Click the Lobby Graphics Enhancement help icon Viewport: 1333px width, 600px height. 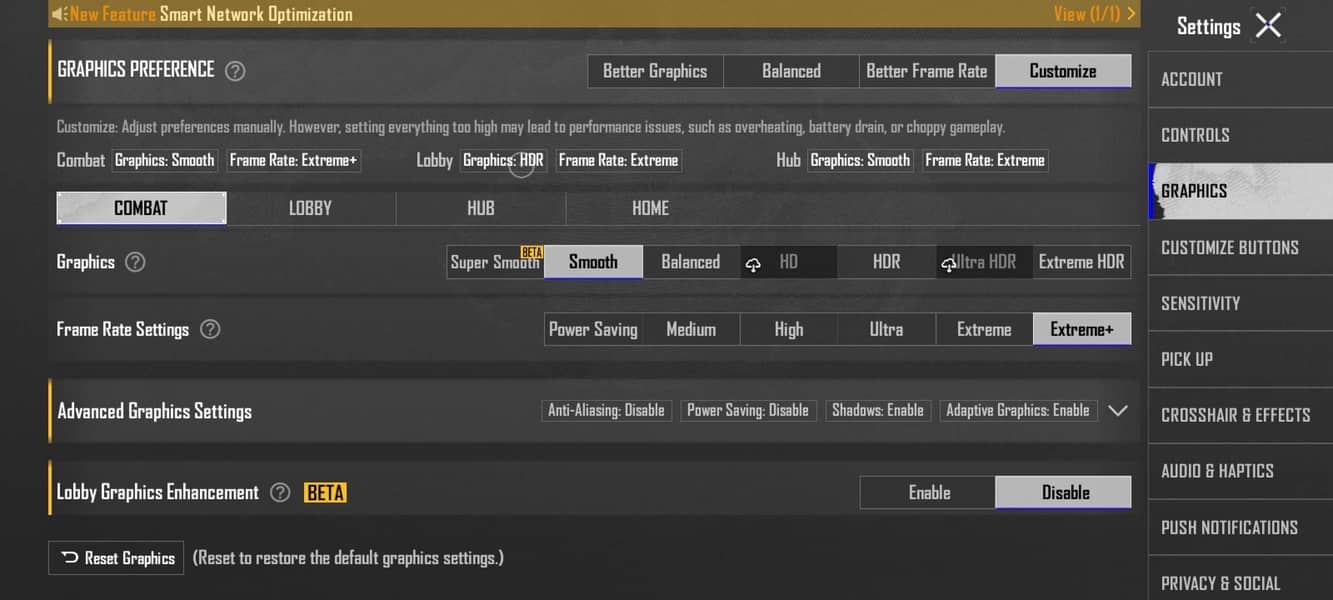pyautogui.click(x=281, y=492)
